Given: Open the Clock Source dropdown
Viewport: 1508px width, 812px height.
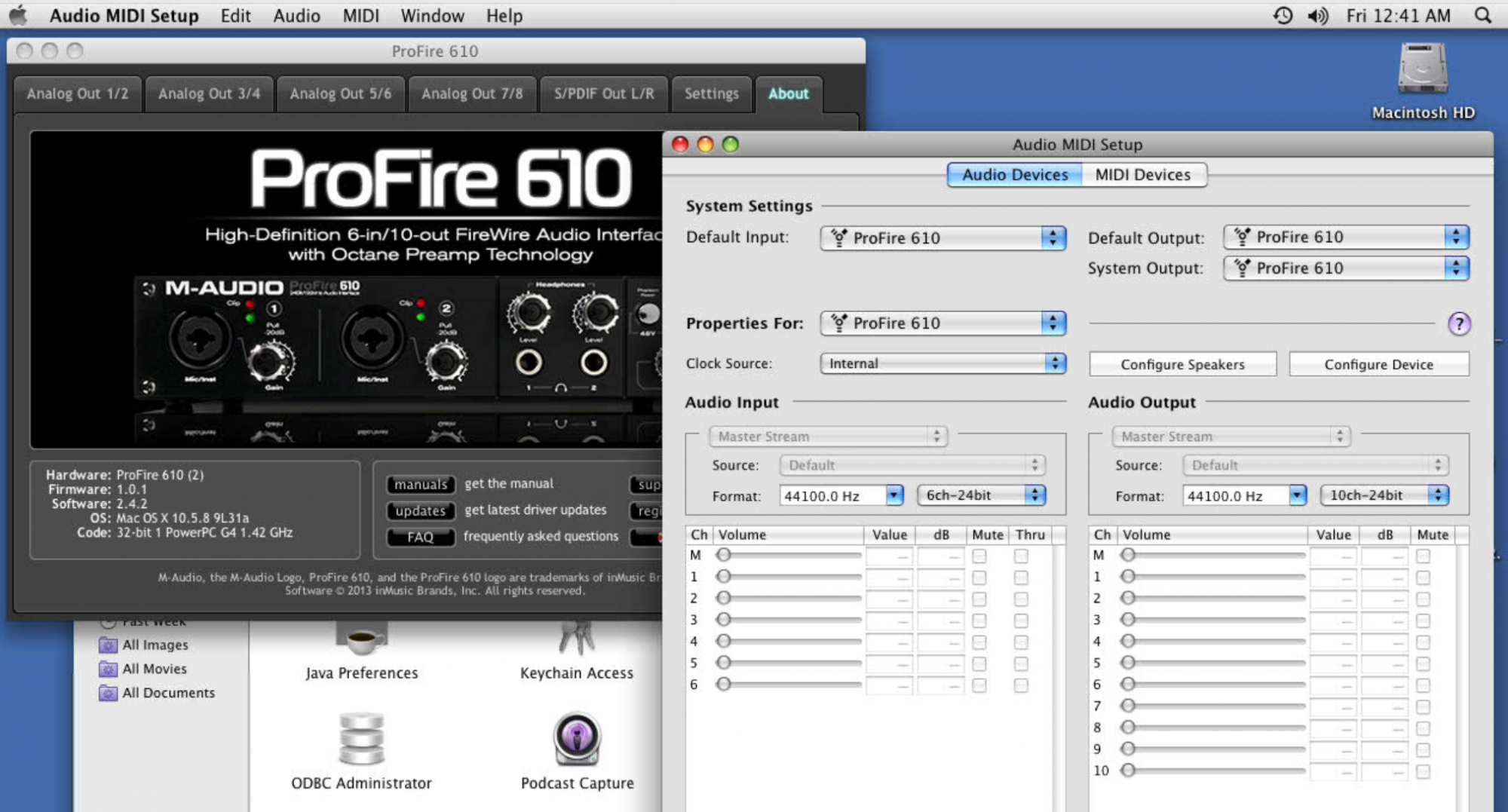Looking at the screenshot, I should click(x=942, y=363).
